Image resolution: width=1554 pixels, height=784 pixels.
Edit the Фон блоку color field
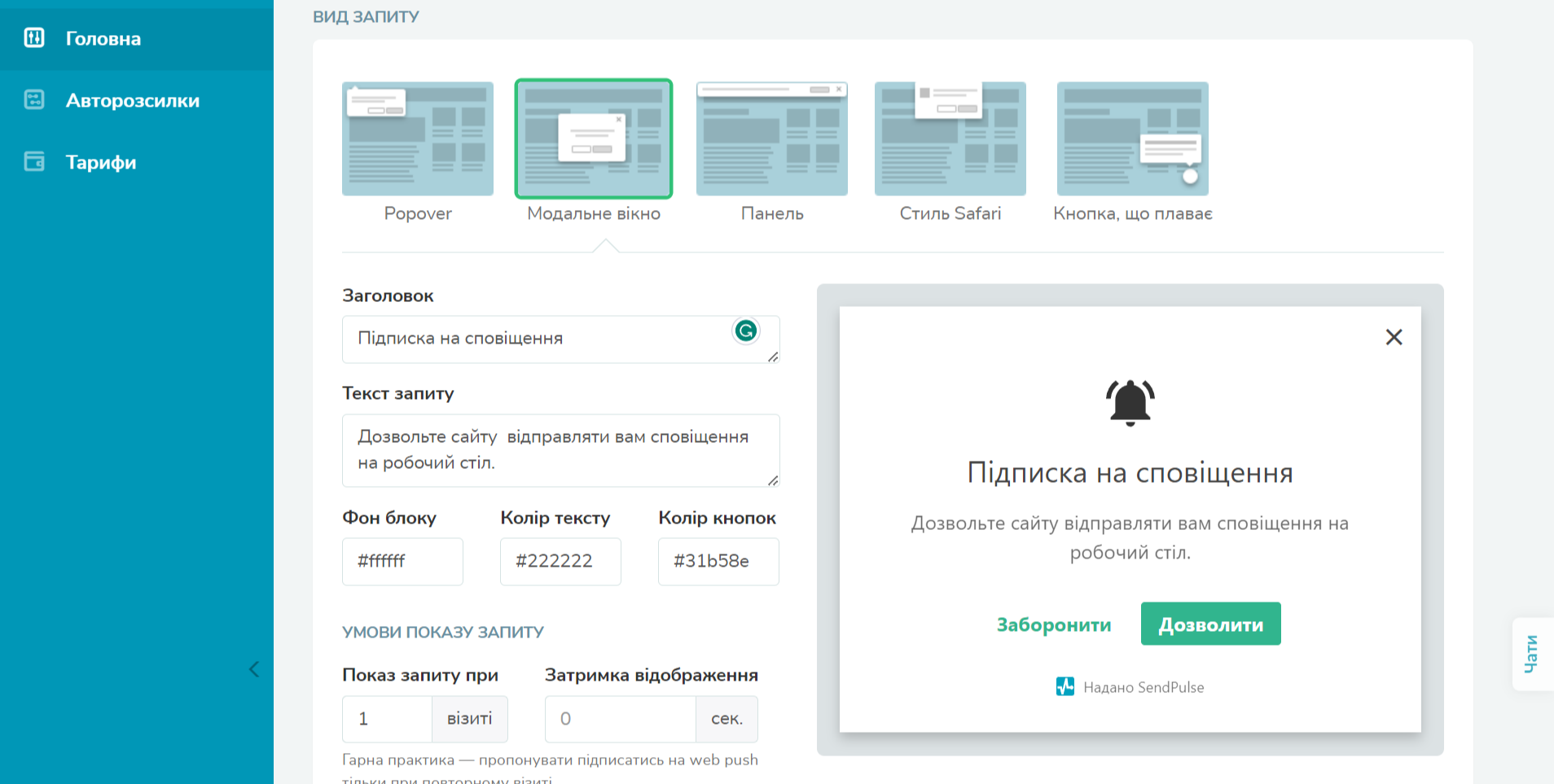402,561
